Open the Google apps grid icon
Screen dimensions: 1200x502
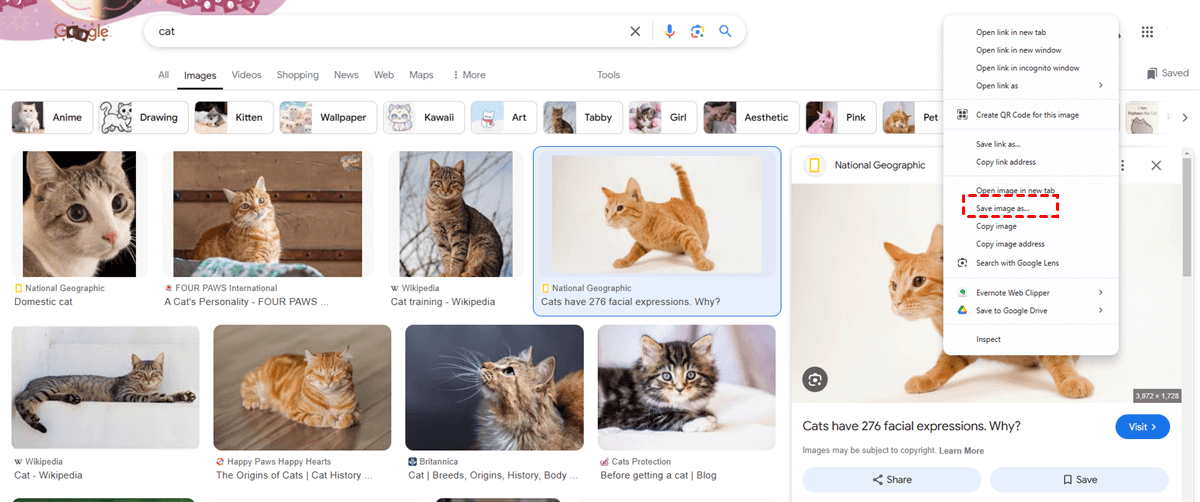(1147, 32)
